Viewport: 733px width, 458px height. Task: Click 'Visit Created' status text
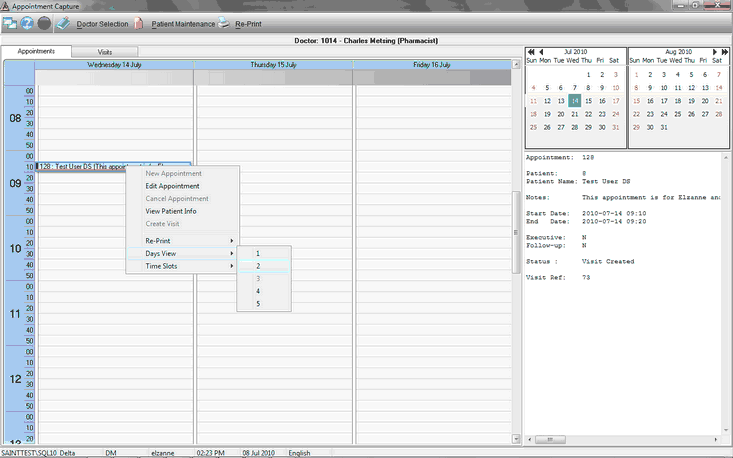tap(608, 261)
